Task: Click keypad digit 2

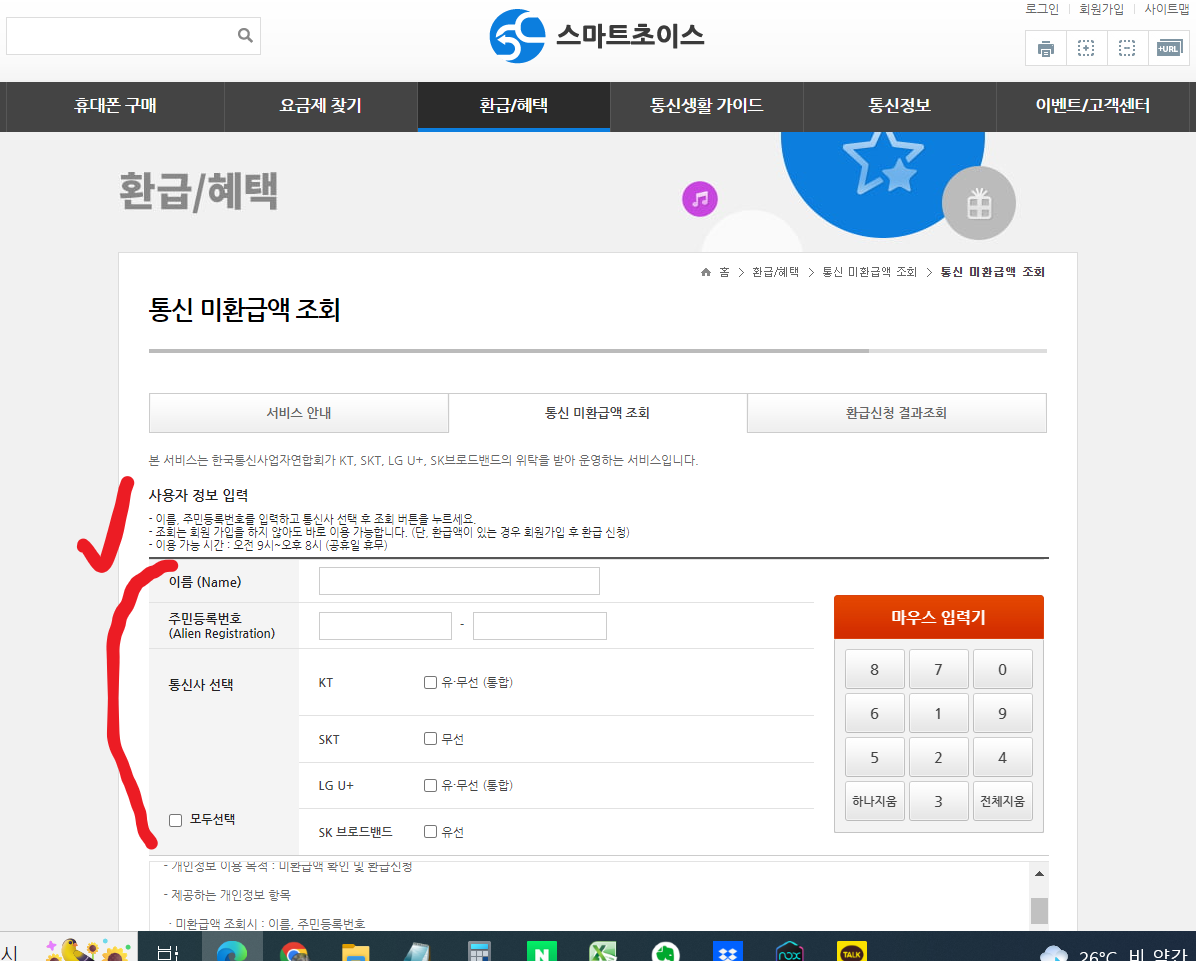Action: pos(939,757)
